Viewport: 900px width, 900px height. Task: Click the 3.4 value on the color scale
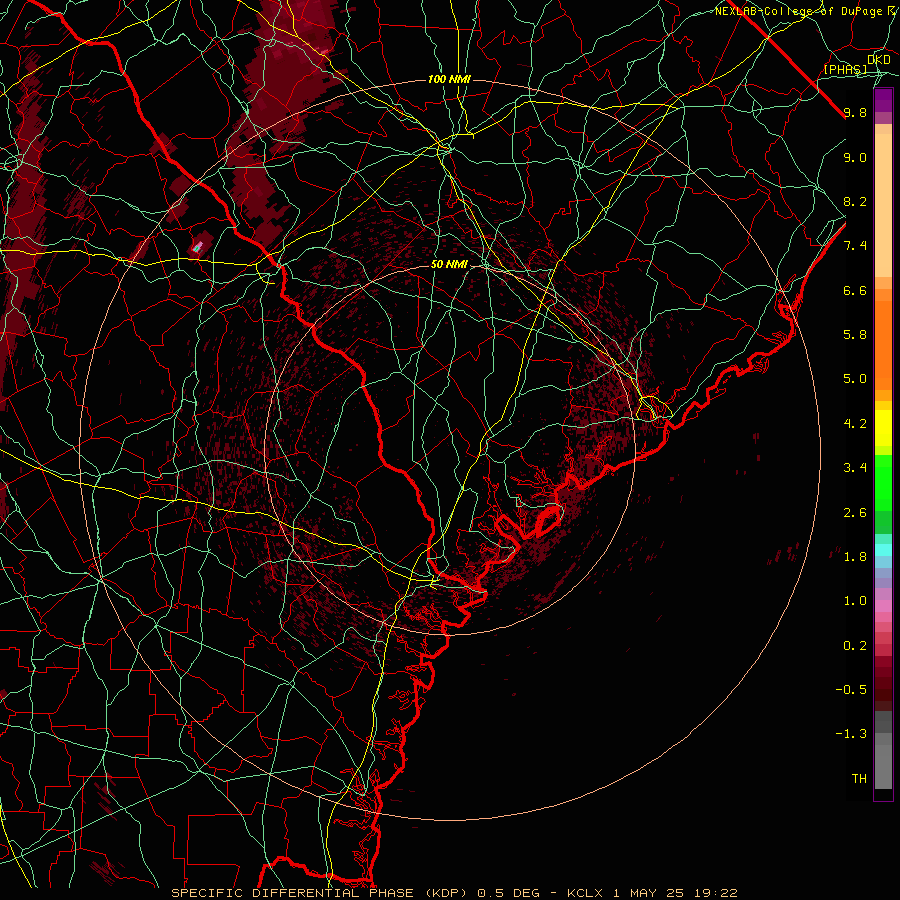[855, 468]
